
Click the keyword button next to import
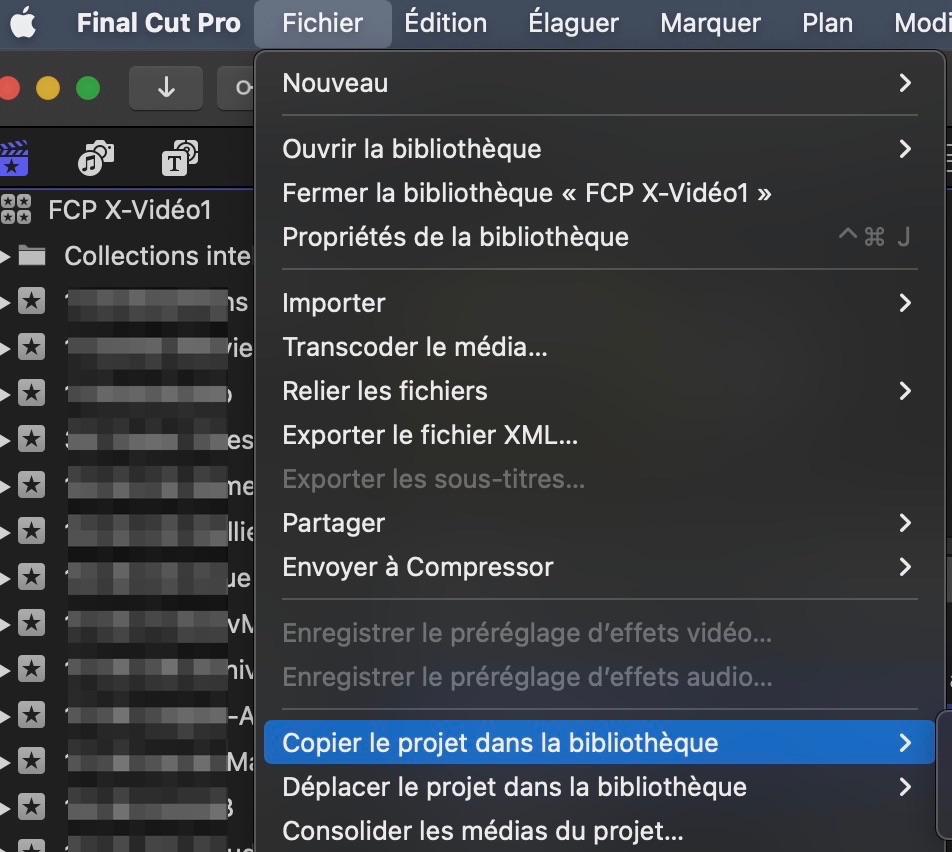pyautogui.click(x=237, y=88)
